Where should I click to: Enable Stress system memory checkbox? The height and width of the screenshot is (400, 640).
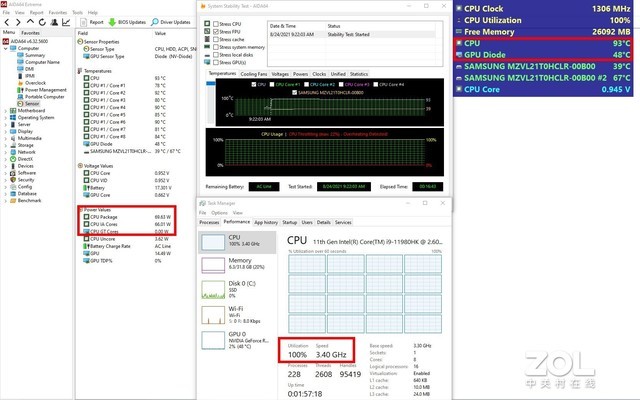click(x=216, y=47)
